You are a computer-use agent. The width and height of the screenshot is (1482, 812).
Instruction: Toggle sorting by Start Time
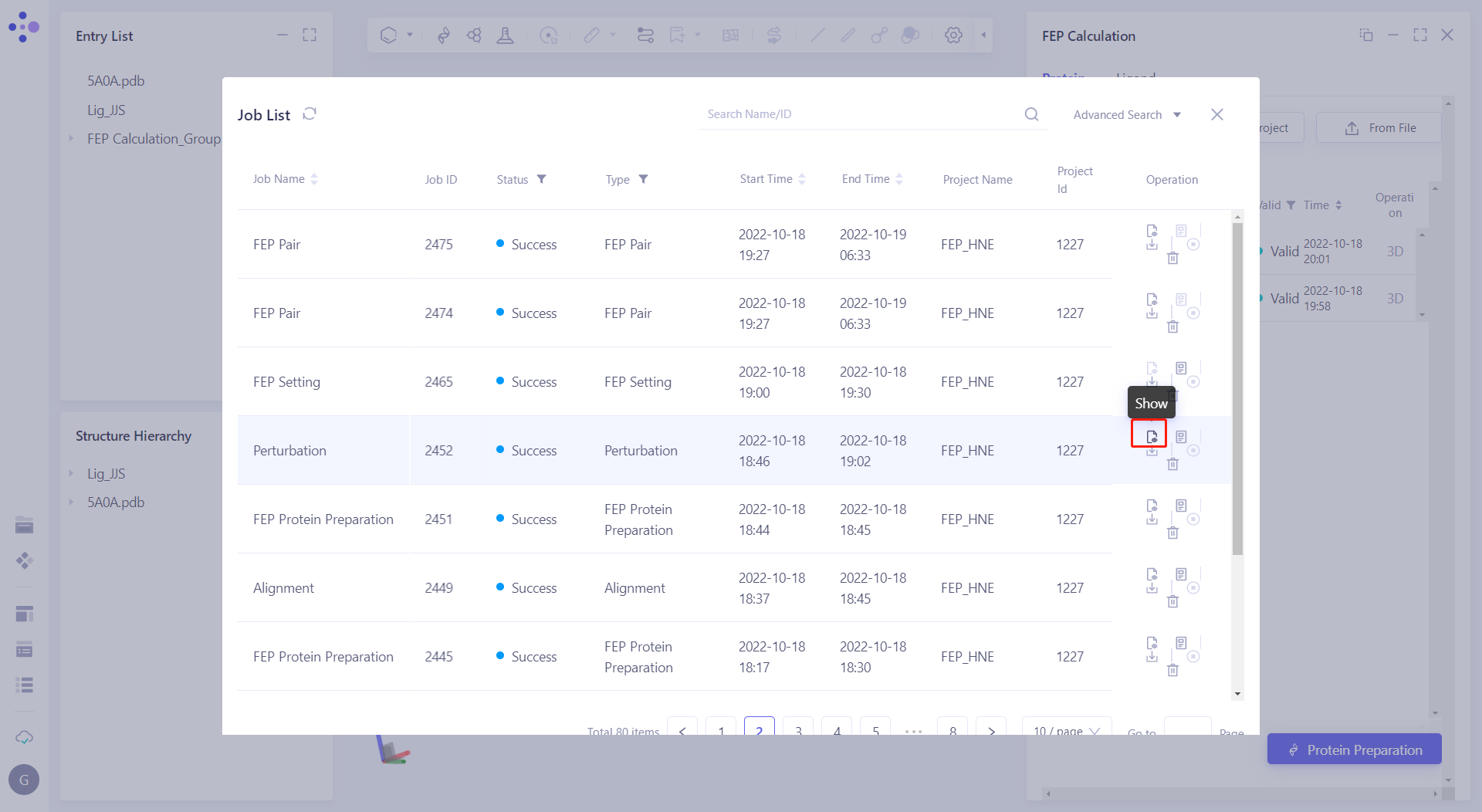pyautogui.click(x=802, y=179)
